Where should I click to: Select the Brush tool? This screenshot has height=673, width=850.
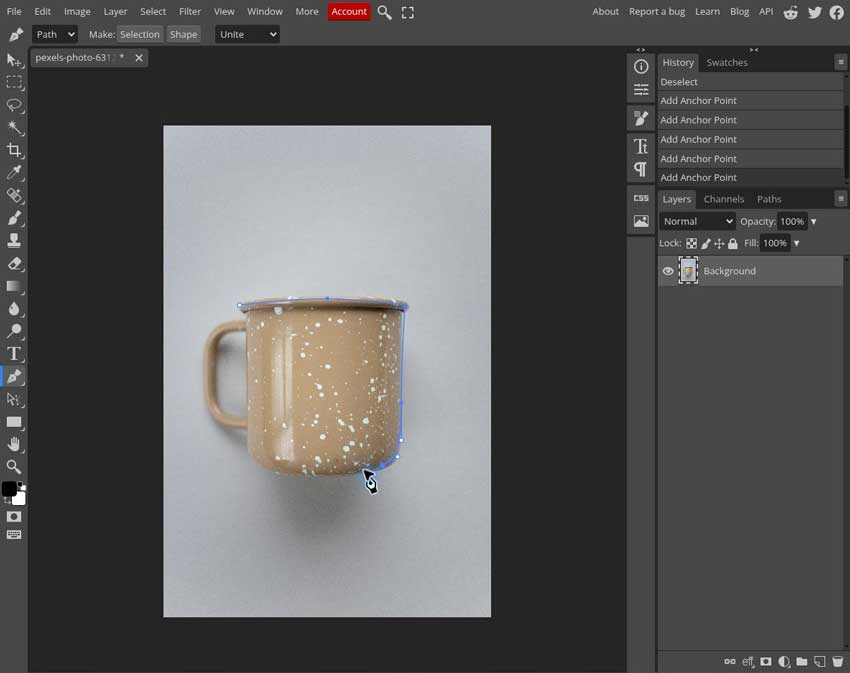14,218
